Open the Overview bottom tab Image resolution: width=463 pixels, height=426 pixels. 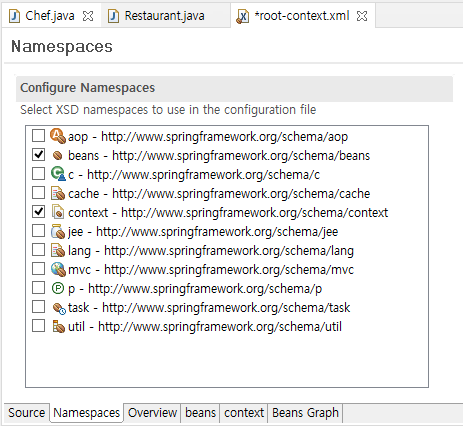152,413
